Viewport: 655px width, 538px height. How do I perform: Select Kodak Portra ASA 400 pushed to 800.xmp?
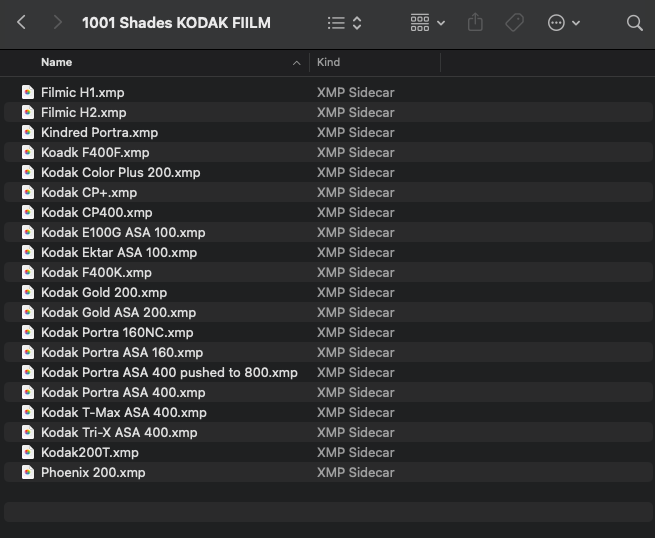(169, 372)
